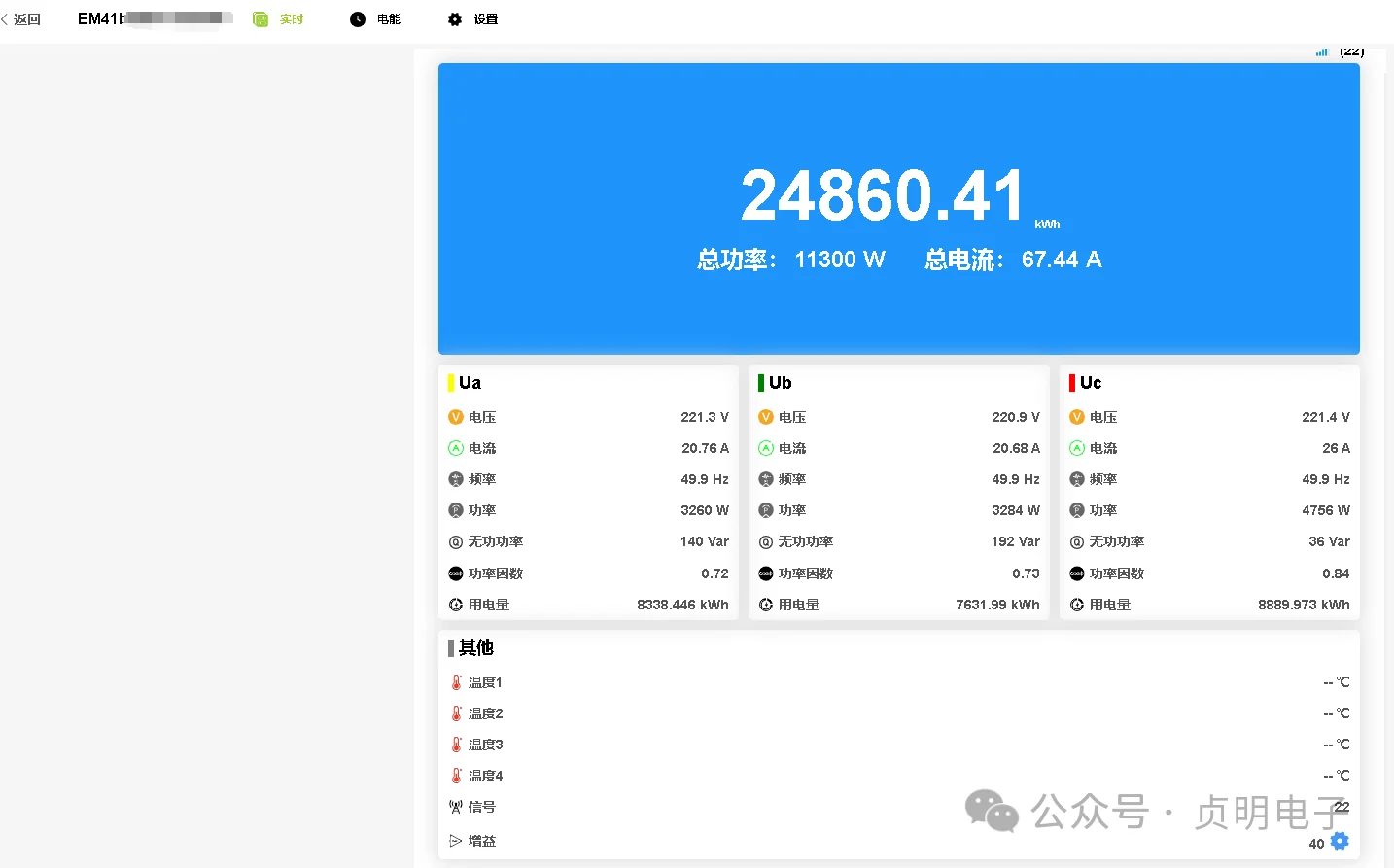1394x868 pixels.
Task: Click the Uc energy usage icon
Action: pos(1076,605)
